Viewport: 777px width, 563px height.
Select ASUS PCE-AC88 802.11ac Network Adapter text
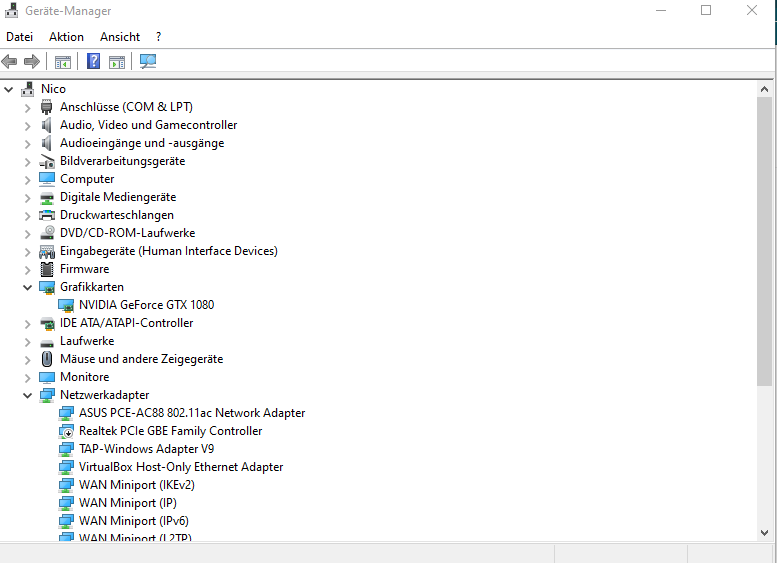pyautogui.click(x=192, y=413)
